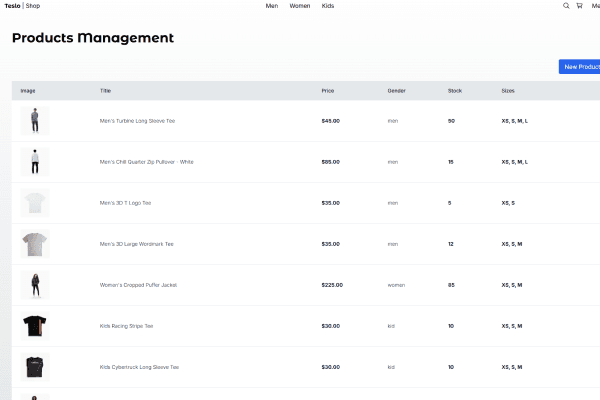Select price of Kids Racing Stripe Tee
This screenshot has width=600, height=400.
coord(331,326)
